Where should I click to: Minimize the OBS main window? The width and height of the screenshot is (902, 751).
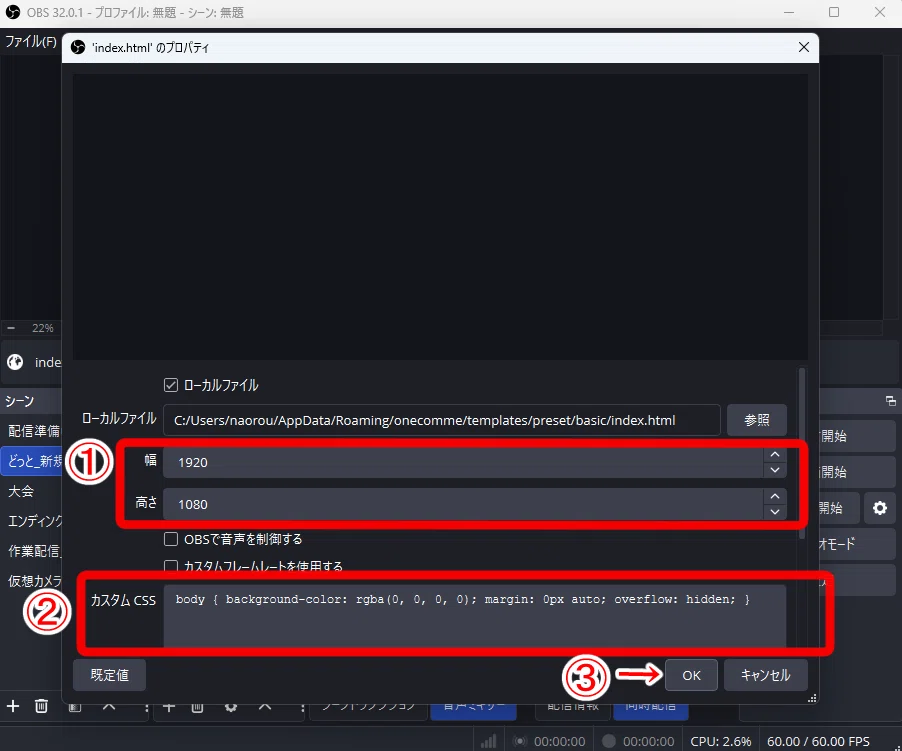(789, 12)
